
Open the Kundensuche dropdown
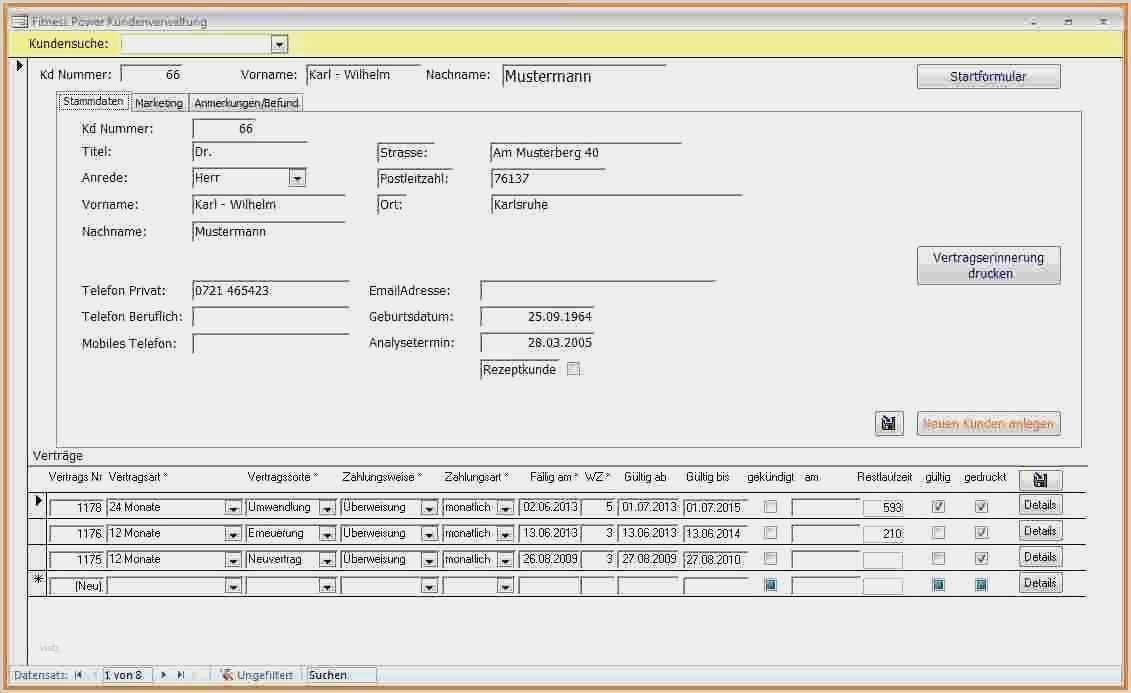(x=280, y=43)
